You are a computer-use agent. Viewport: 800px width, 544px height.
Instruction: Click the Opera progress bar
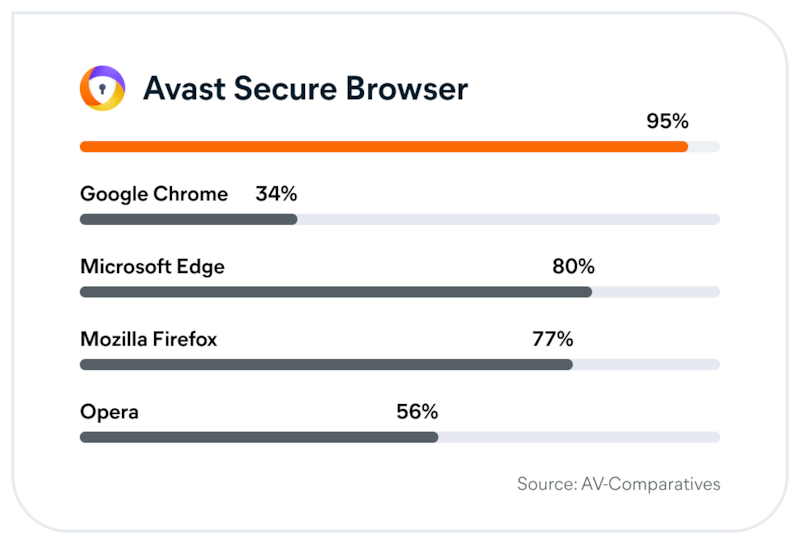tap(258, 437)
